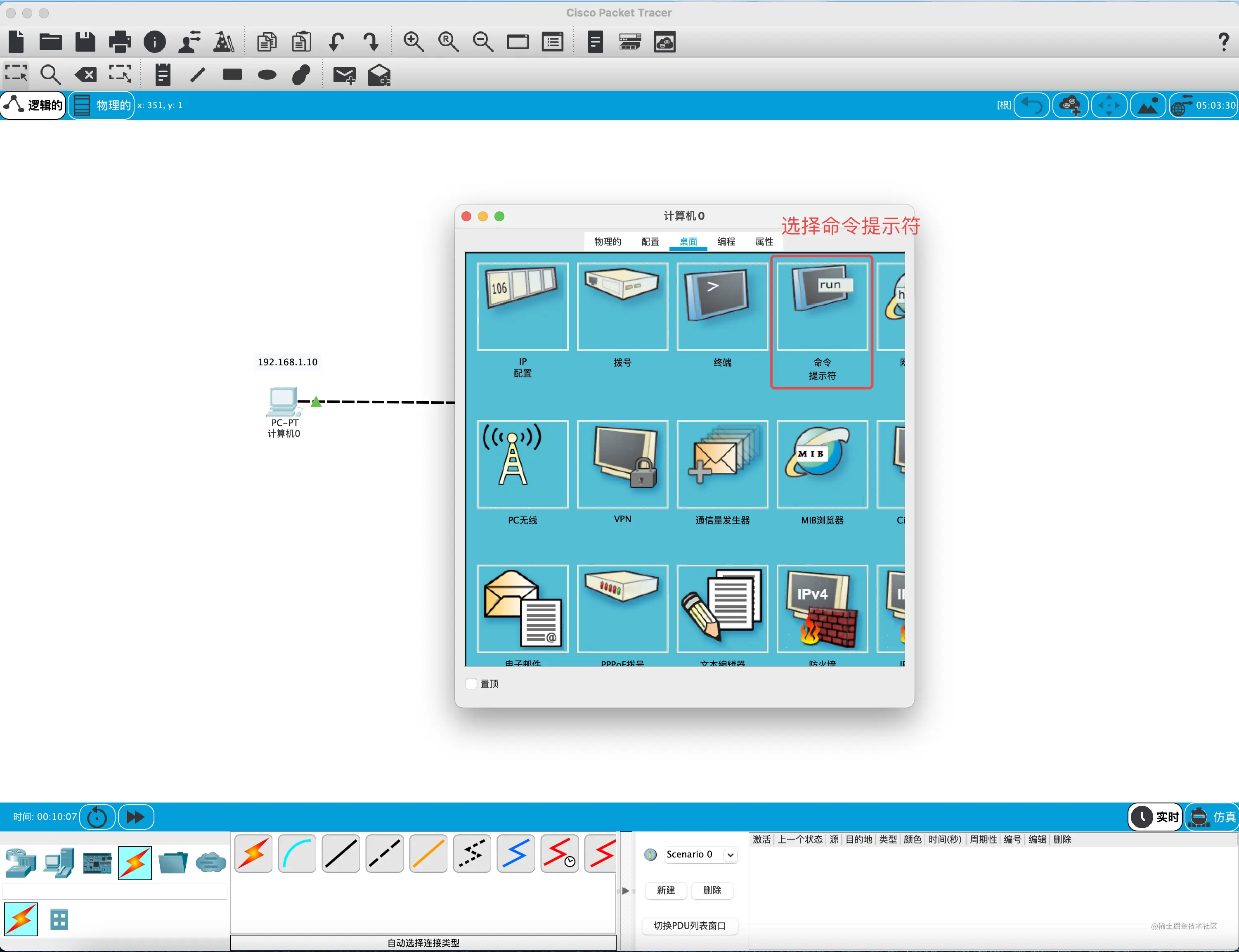The height and width of the screenshot is (952, 1239).
Task: Select the Components category icon
Action: [x=97, y=863]
